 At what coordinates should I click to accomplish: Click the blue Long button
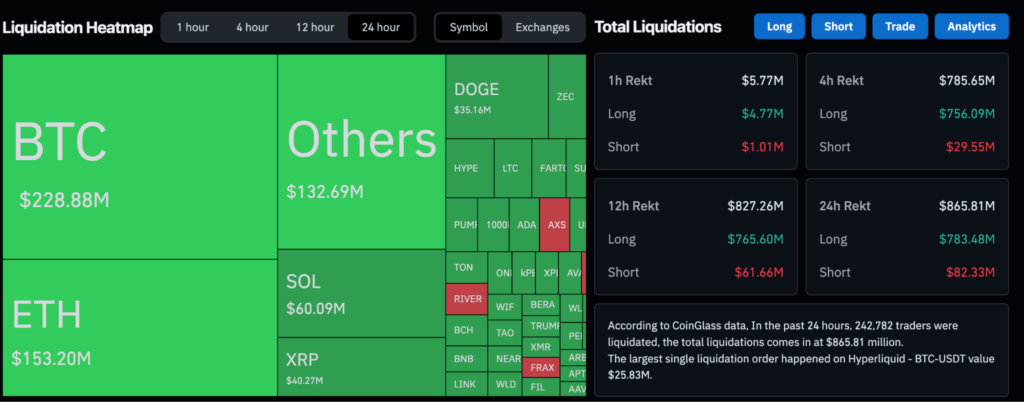click(x=779, y=27)
